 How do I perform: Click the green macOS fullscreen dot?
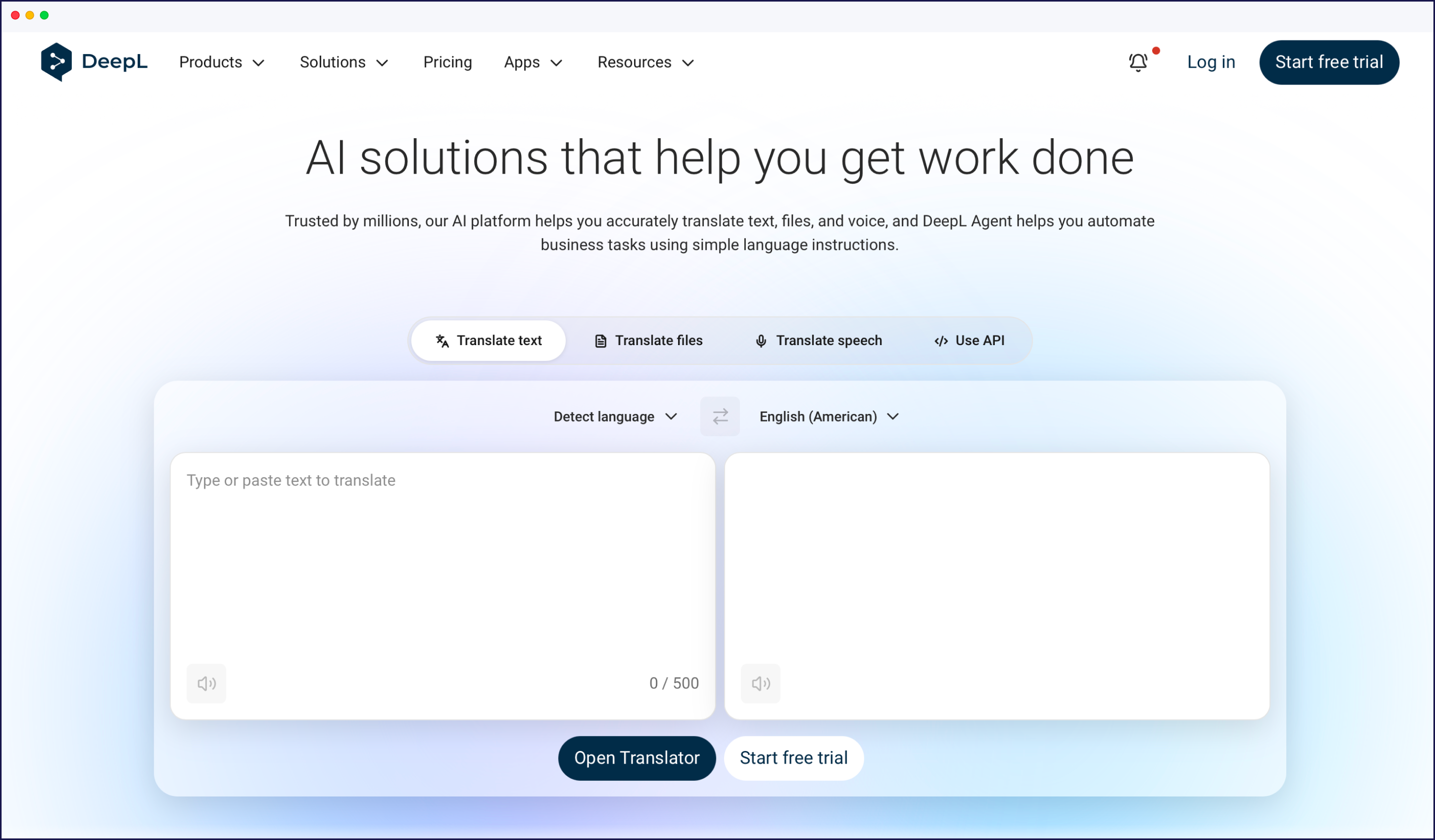(x=45, y=15)
